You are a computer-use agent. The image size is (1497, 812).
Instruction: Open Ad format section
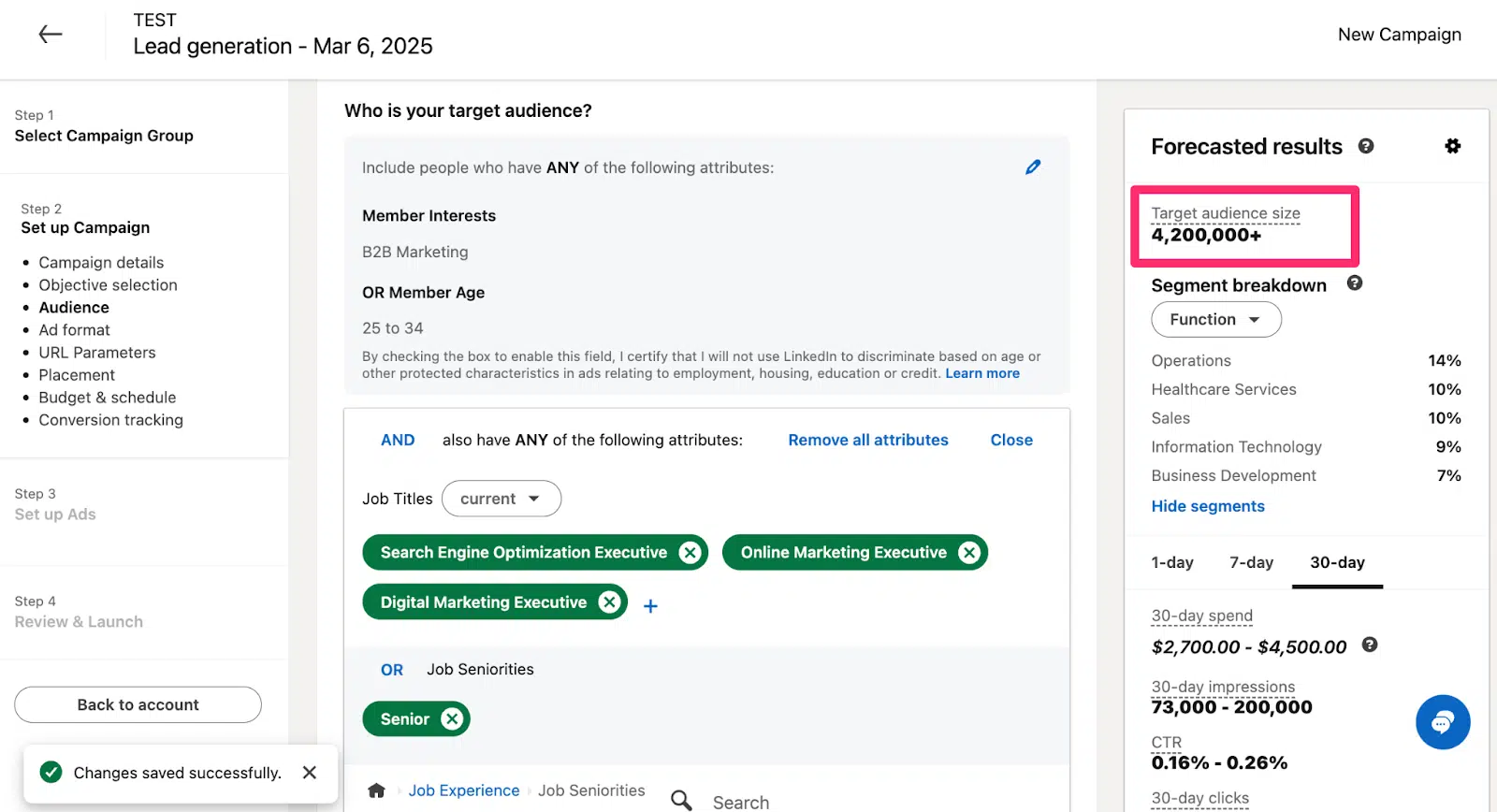pos(74,330)
